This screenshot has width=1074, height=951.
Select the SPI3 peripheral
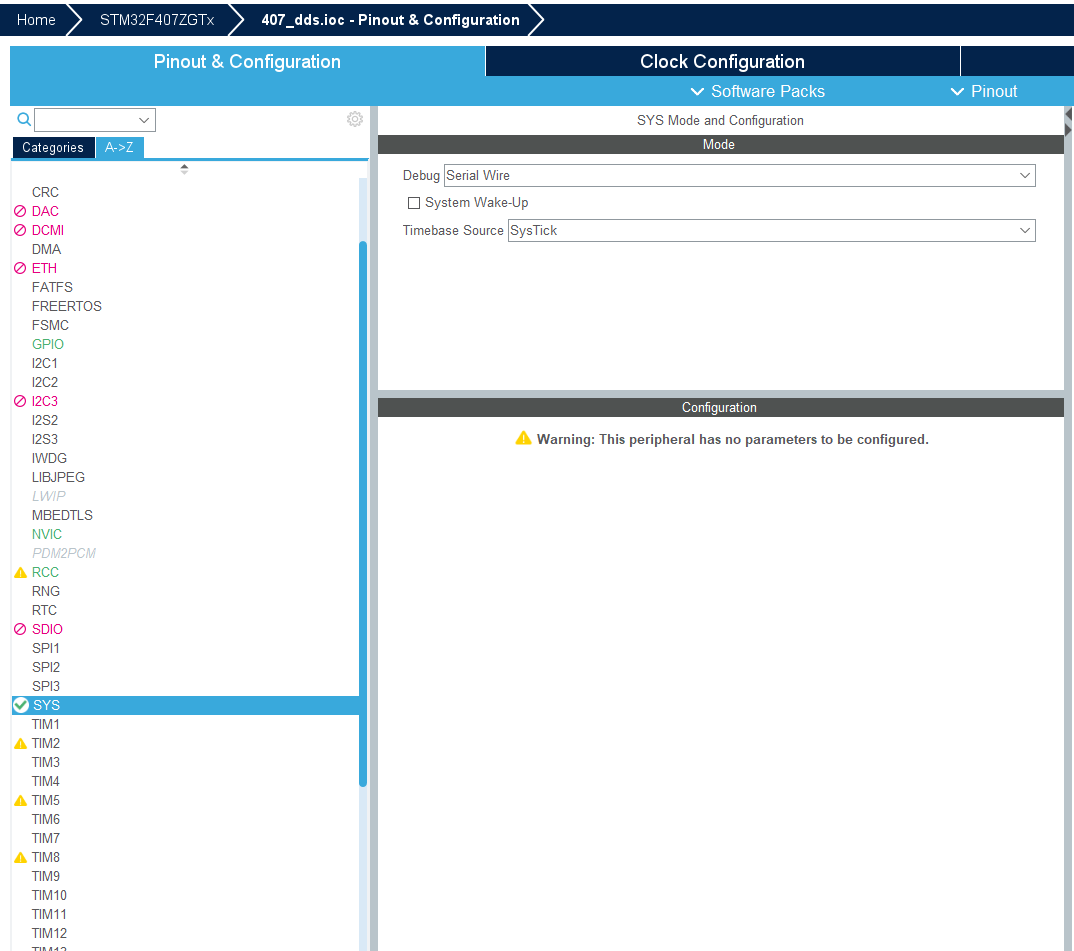46,687
